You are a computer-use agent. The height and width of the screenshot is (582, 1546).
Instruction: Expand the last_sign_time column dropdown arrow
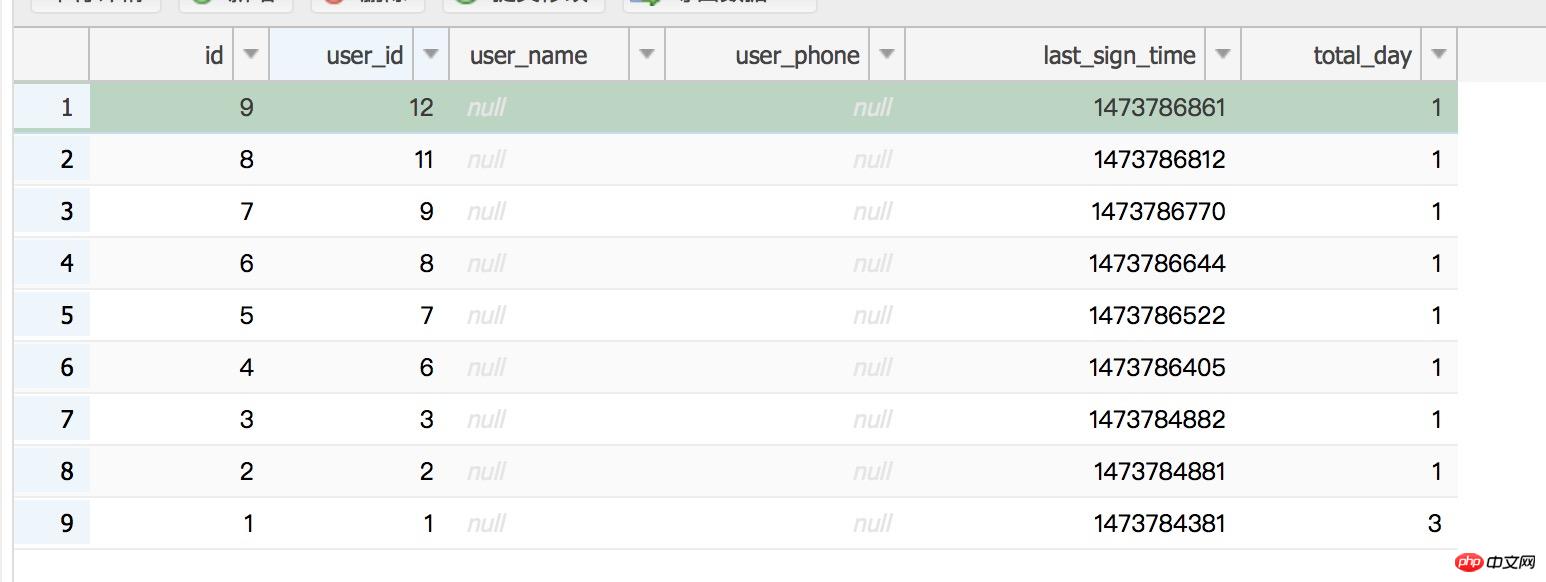[x=1223, y=55]
